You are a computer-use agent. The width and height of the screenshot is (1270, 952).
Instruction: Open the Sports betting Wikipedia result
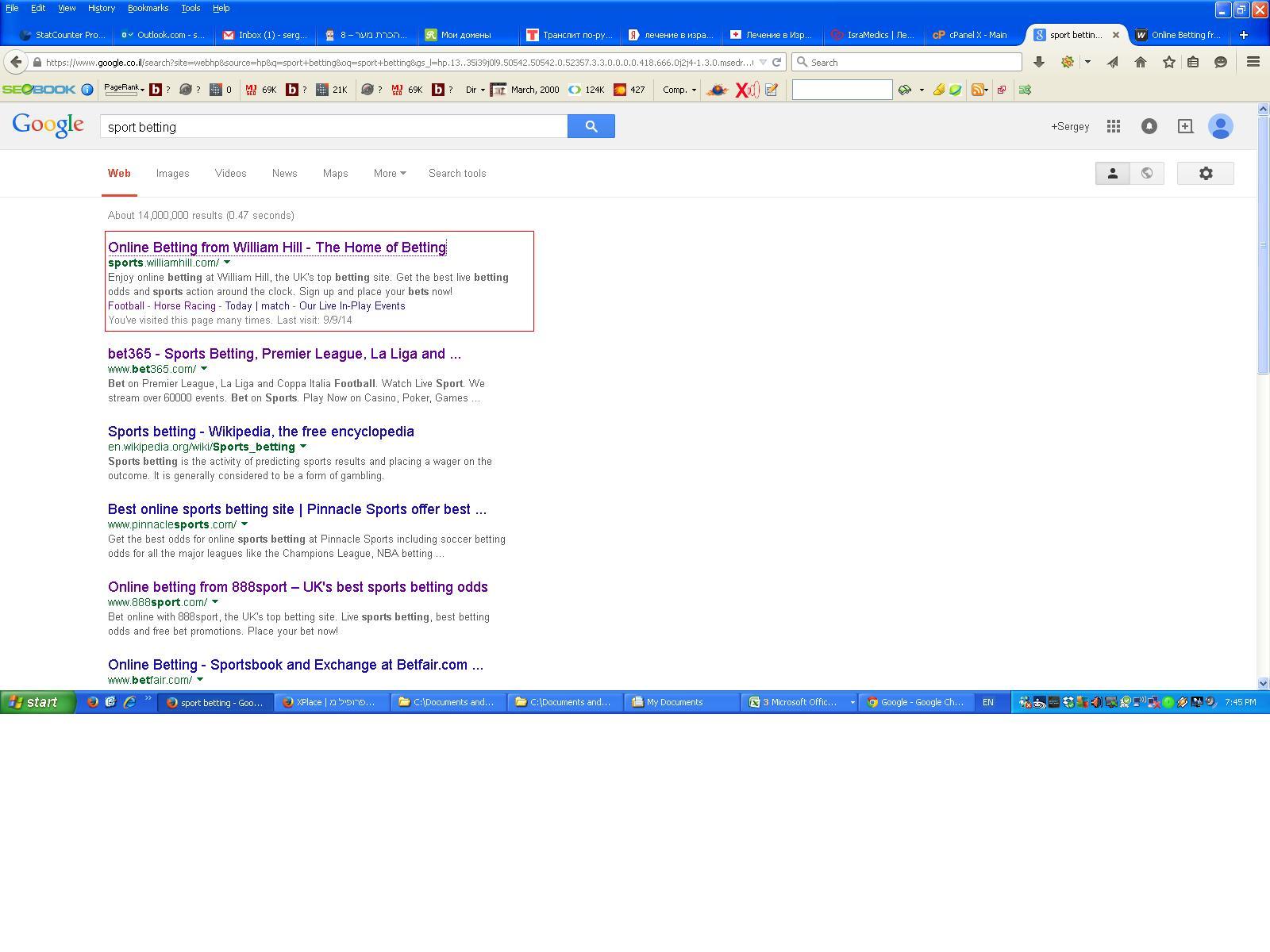click(x=261, y=432)
